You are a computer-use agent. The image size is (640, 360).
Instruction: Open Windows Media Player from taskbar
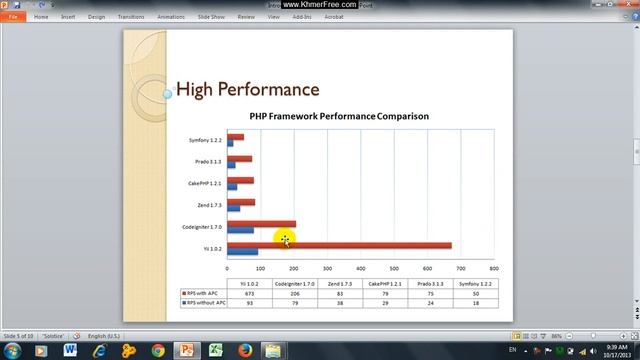(41, 351)
